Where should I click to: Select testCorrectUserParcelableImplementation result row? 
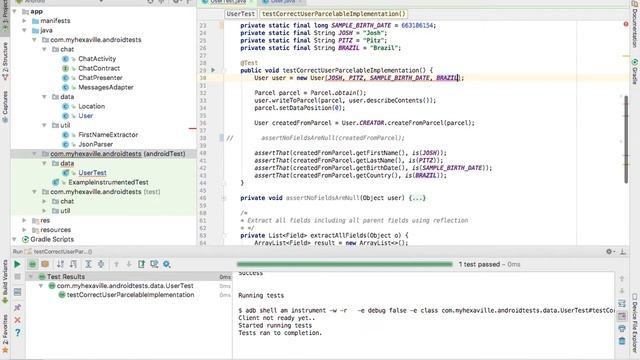(130, 295)
